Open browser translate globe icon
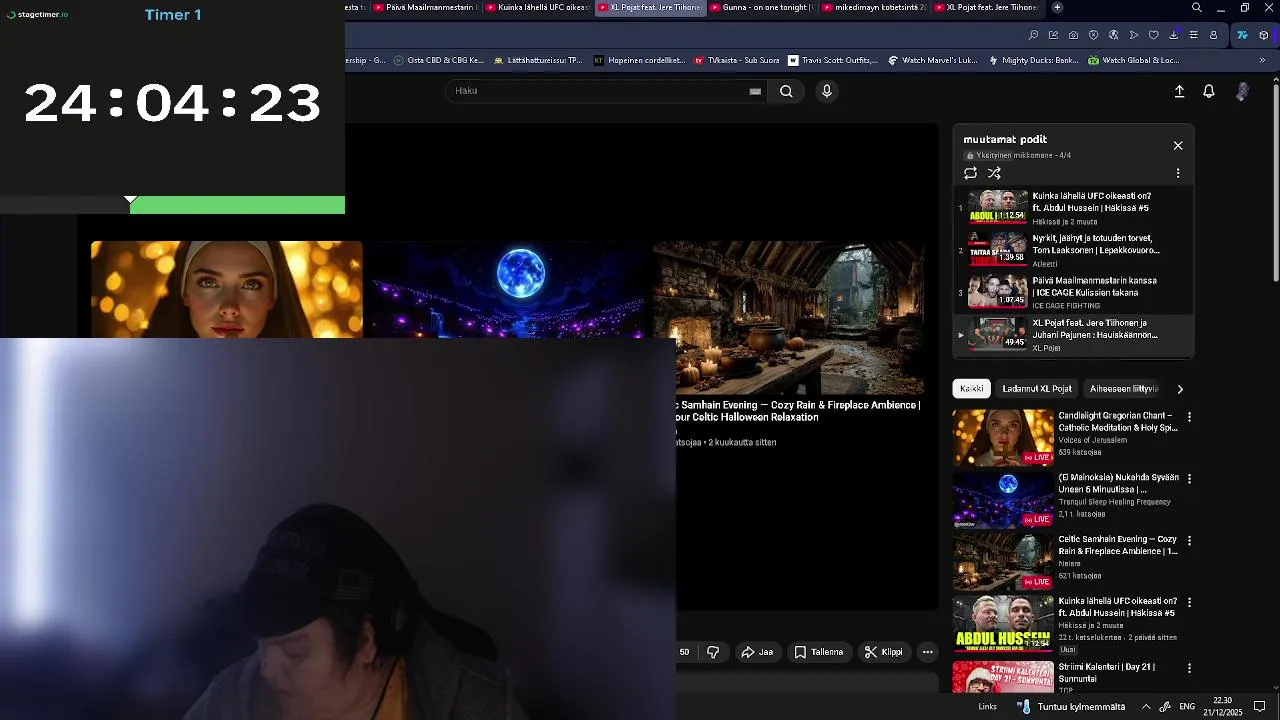Screen dimensions: 1280x720 [x=1113, y=35]
